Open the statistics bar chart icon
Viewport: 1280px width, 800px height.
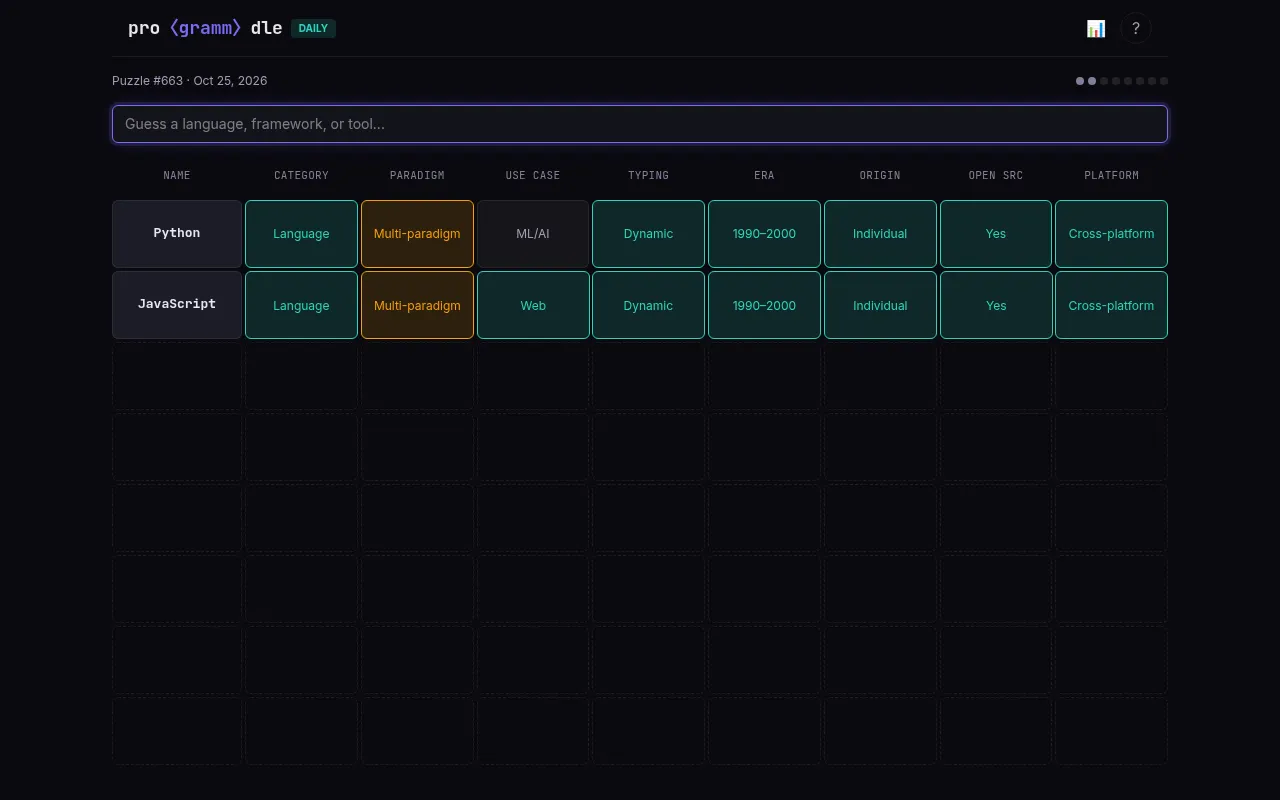click(x=1096, y=28)
